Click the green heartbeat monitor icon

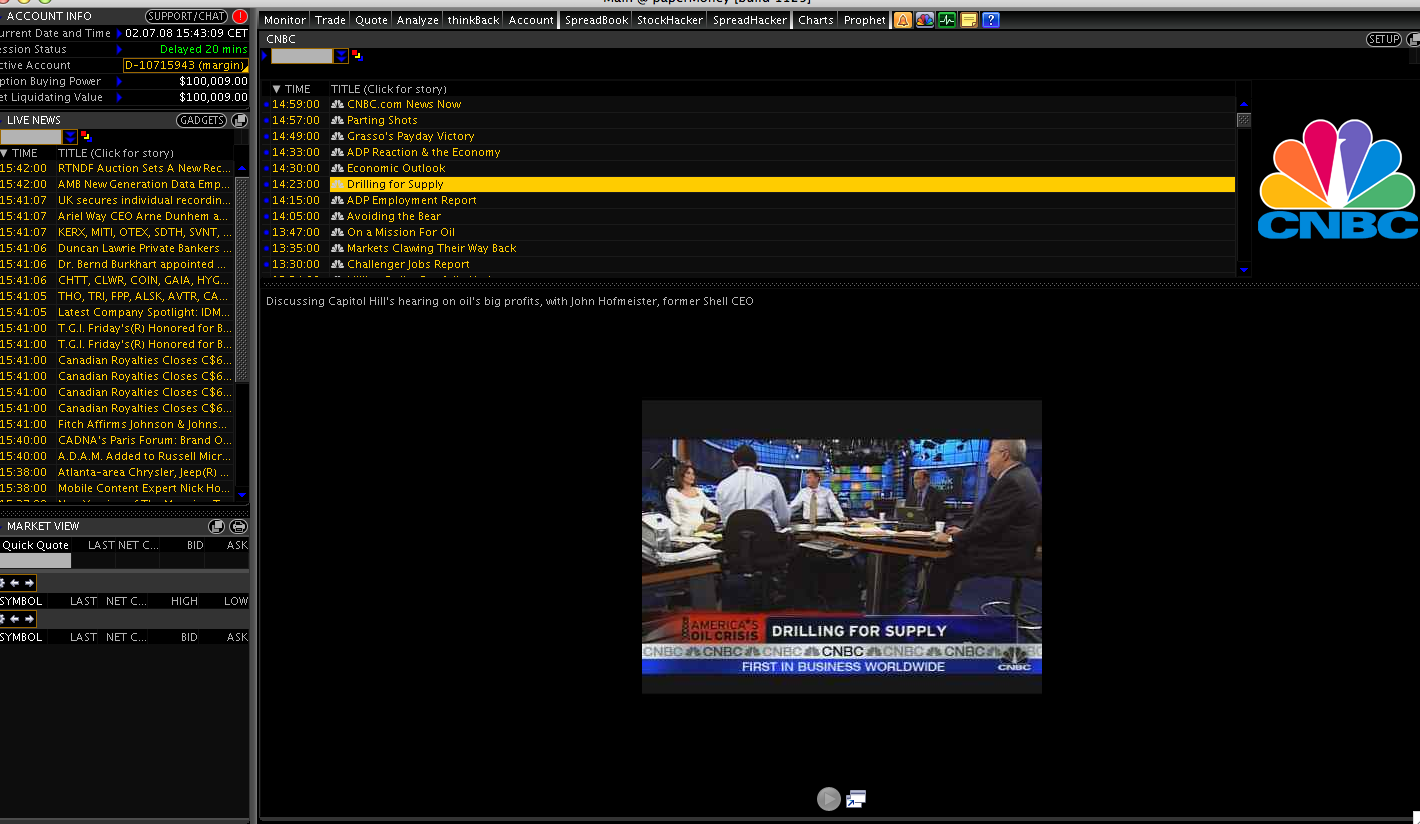click(947, 20)
